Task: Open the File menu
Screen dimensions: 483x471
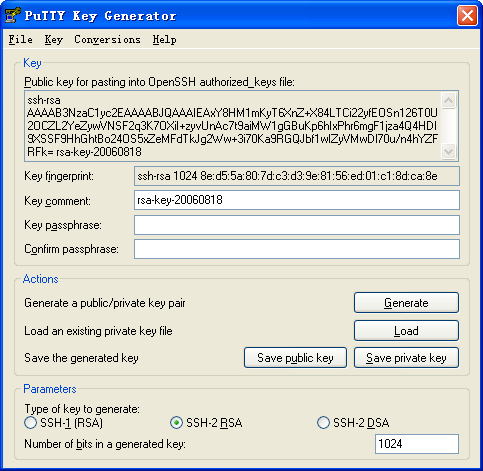Action: click(x=20, y=39)
